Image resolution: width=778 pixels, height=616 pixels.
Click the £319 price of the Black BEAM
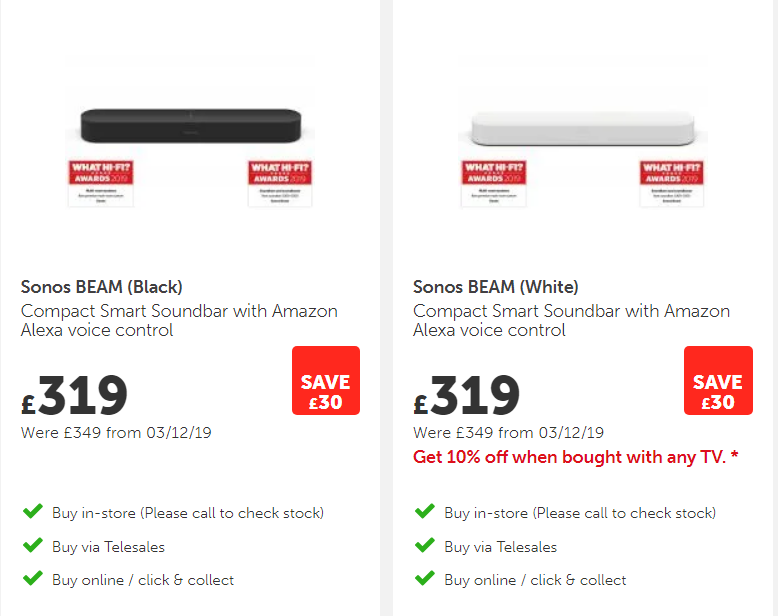[x=76, y=396]
